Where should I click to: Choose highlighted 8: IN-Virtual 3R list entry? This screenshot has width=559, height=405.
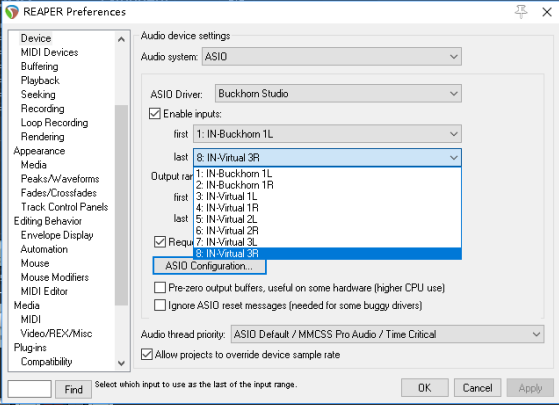point(327,253)
